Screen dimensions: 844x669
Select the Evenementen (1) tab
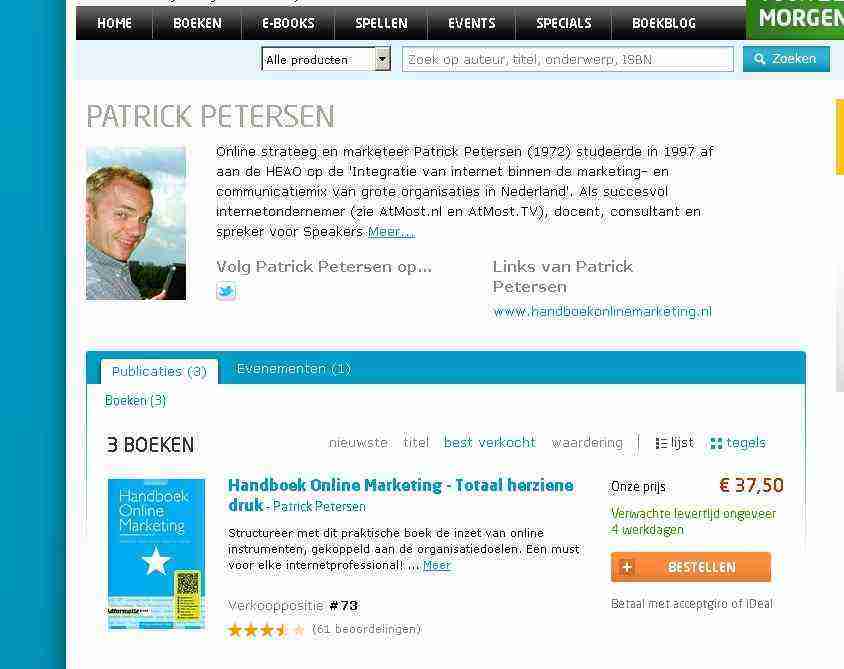point(294,369)
